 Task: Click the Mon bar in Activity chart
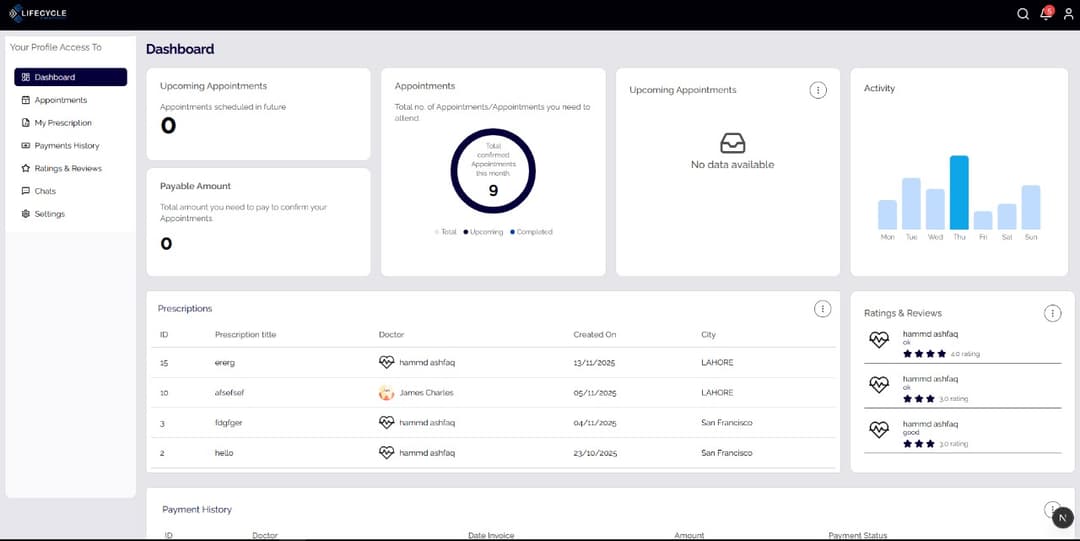tap(887, 215)
